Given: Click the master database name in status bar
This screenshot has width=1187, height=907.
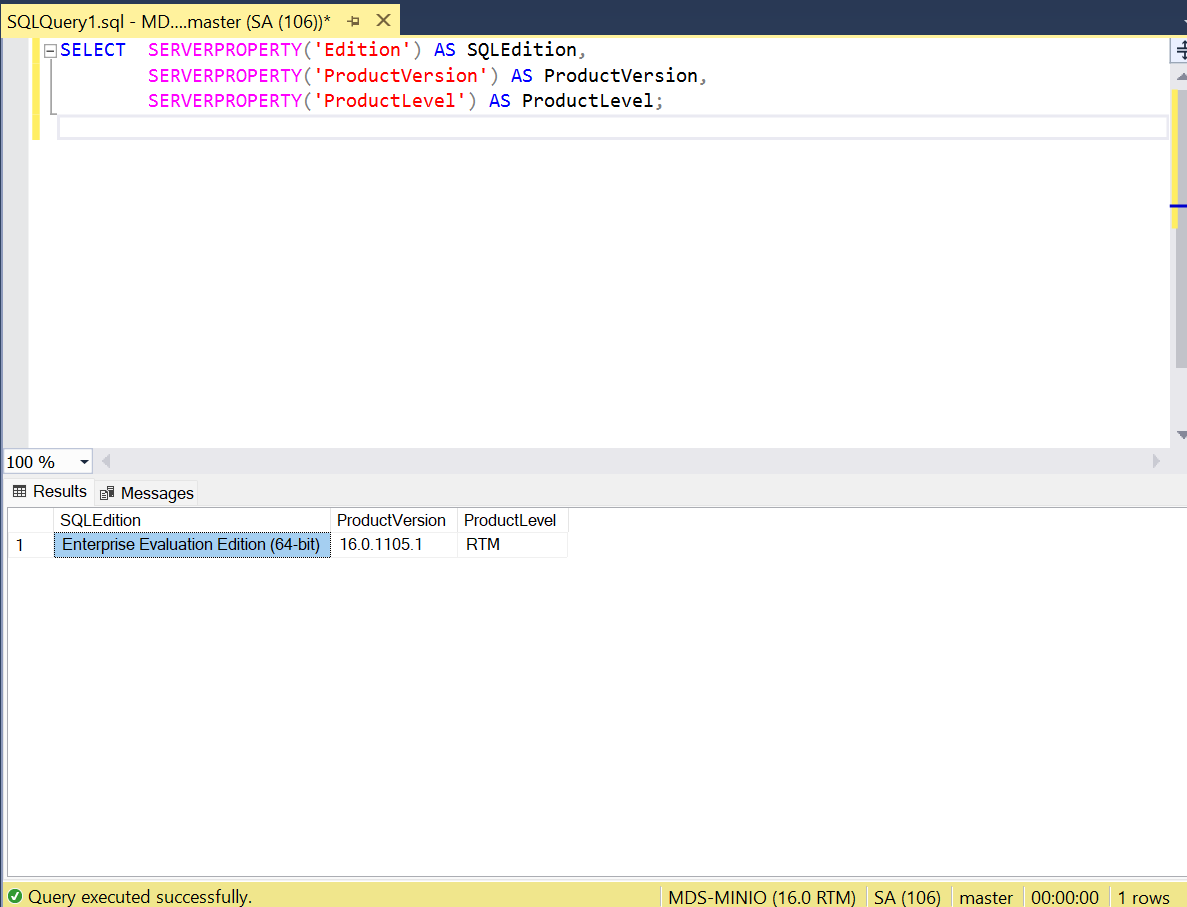Looking at the screenshot, I should [985, 897].
